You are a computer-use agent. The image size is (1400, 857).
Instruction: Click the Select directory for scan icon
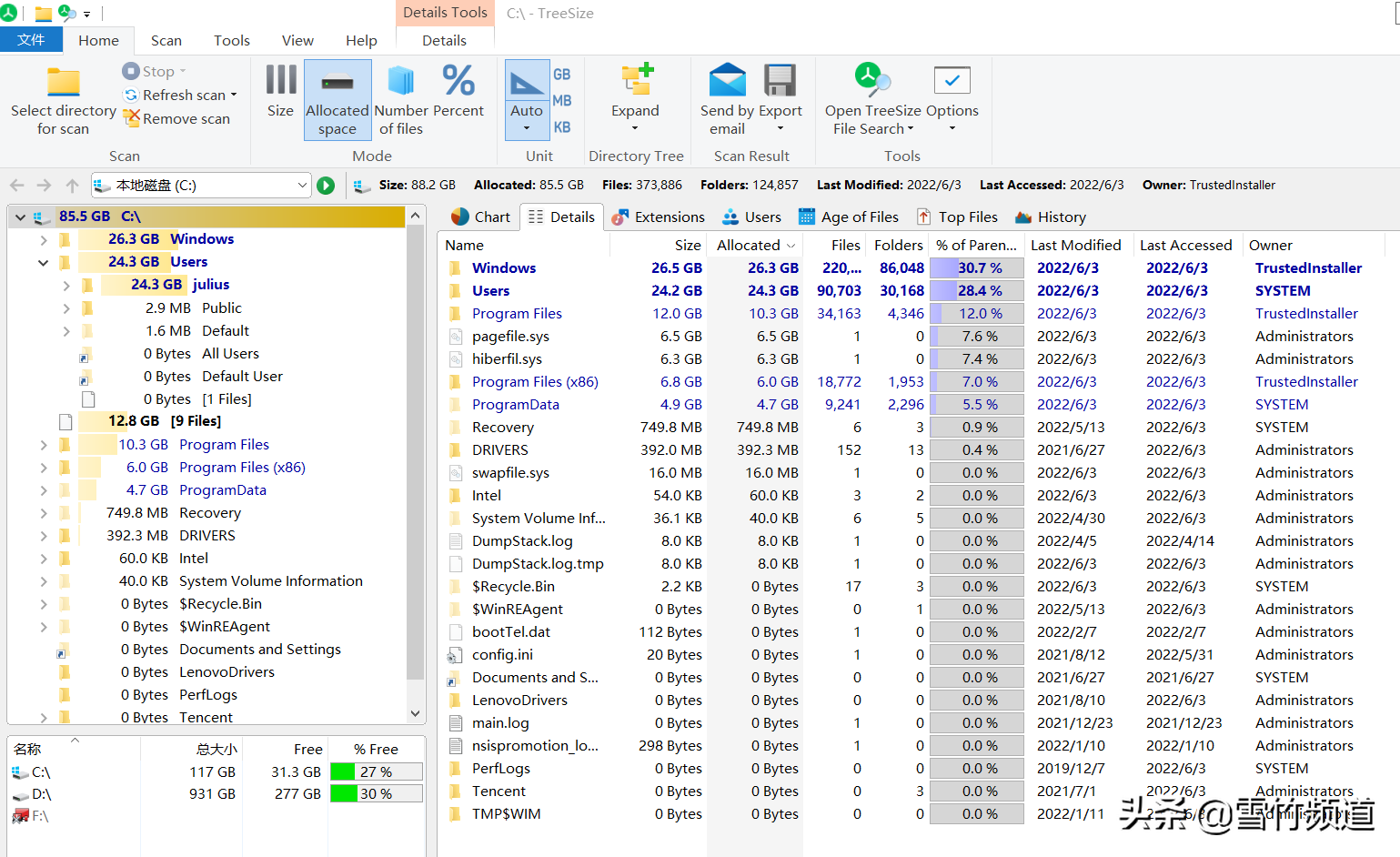pyautogui.click(x=63, y=84)
